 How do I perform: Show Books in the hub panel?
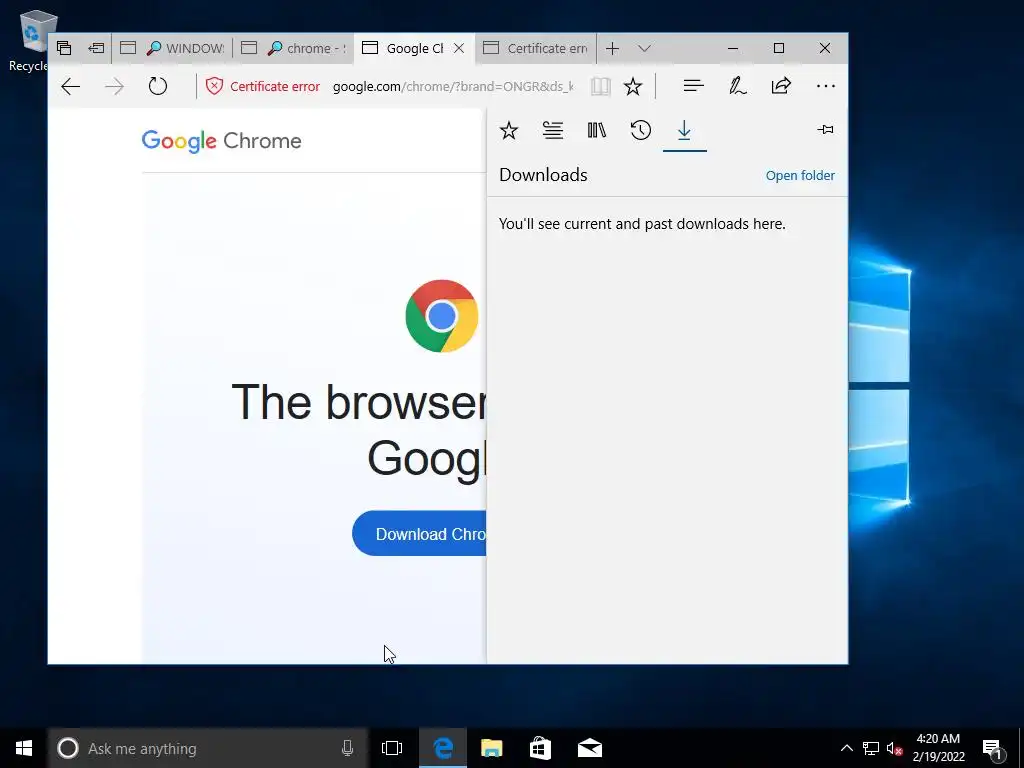[x=596, y=131]
